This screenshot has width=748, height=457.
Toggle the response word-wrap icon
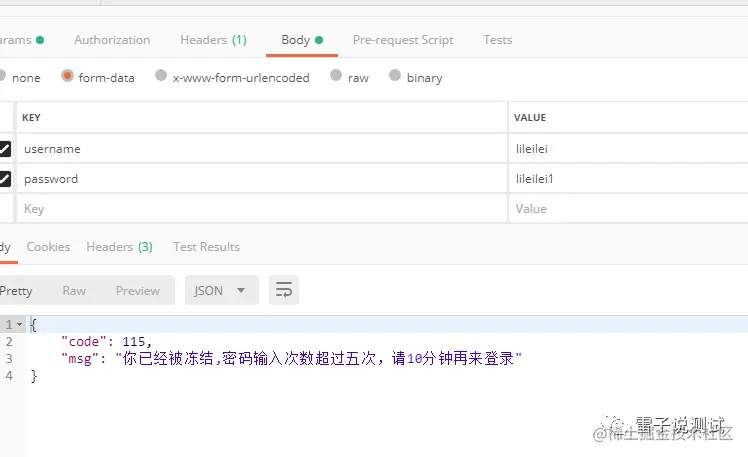[284, 290]
